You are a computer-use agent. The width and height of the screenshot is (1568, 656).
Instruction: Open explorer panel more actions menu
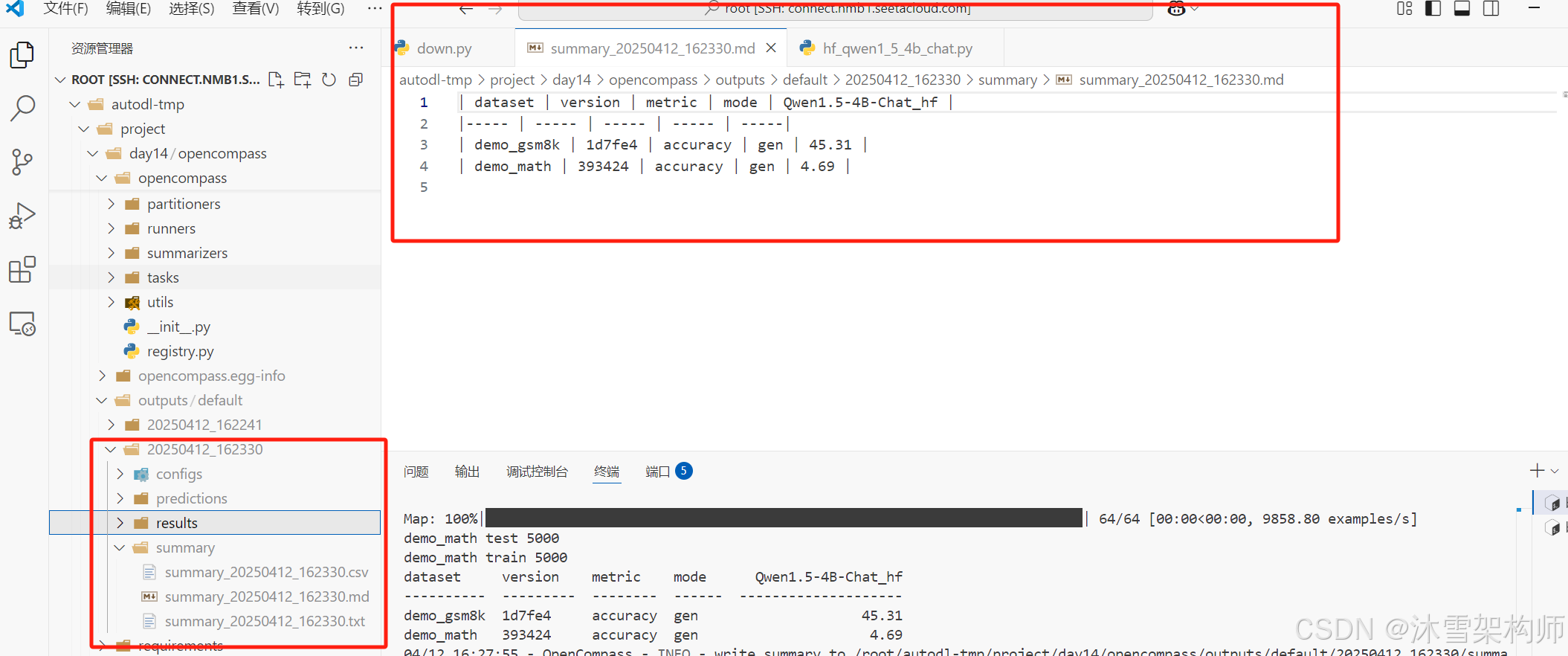point(356,48)
